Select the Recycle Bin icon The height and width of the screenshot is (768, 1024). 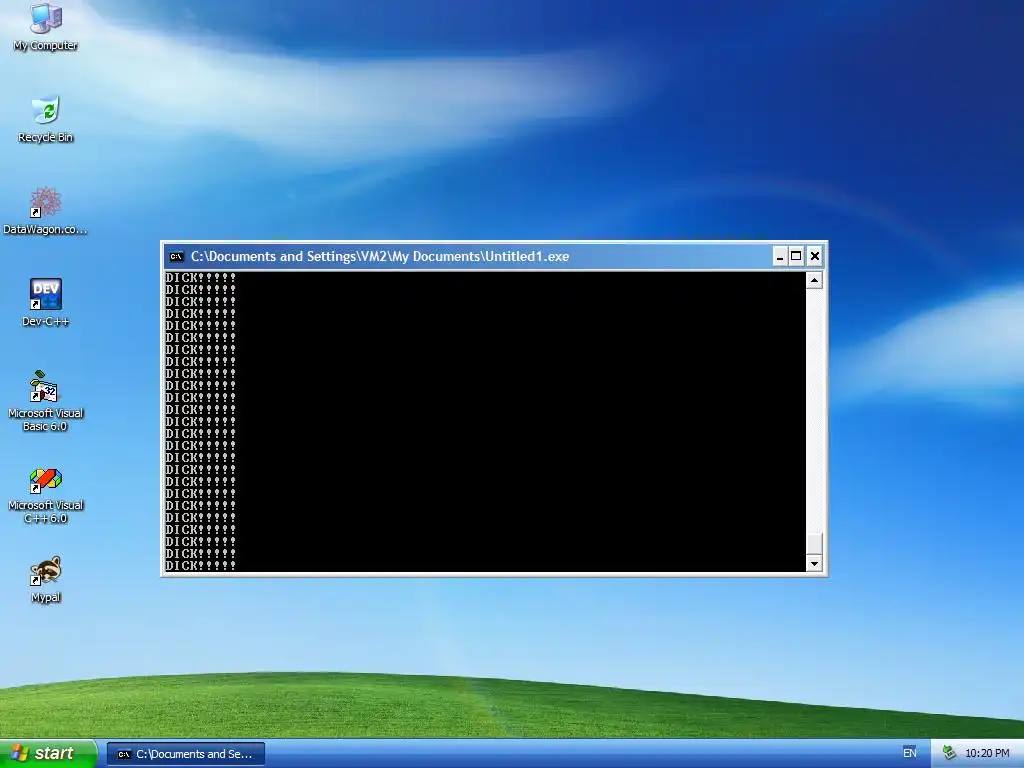(46, 119)
